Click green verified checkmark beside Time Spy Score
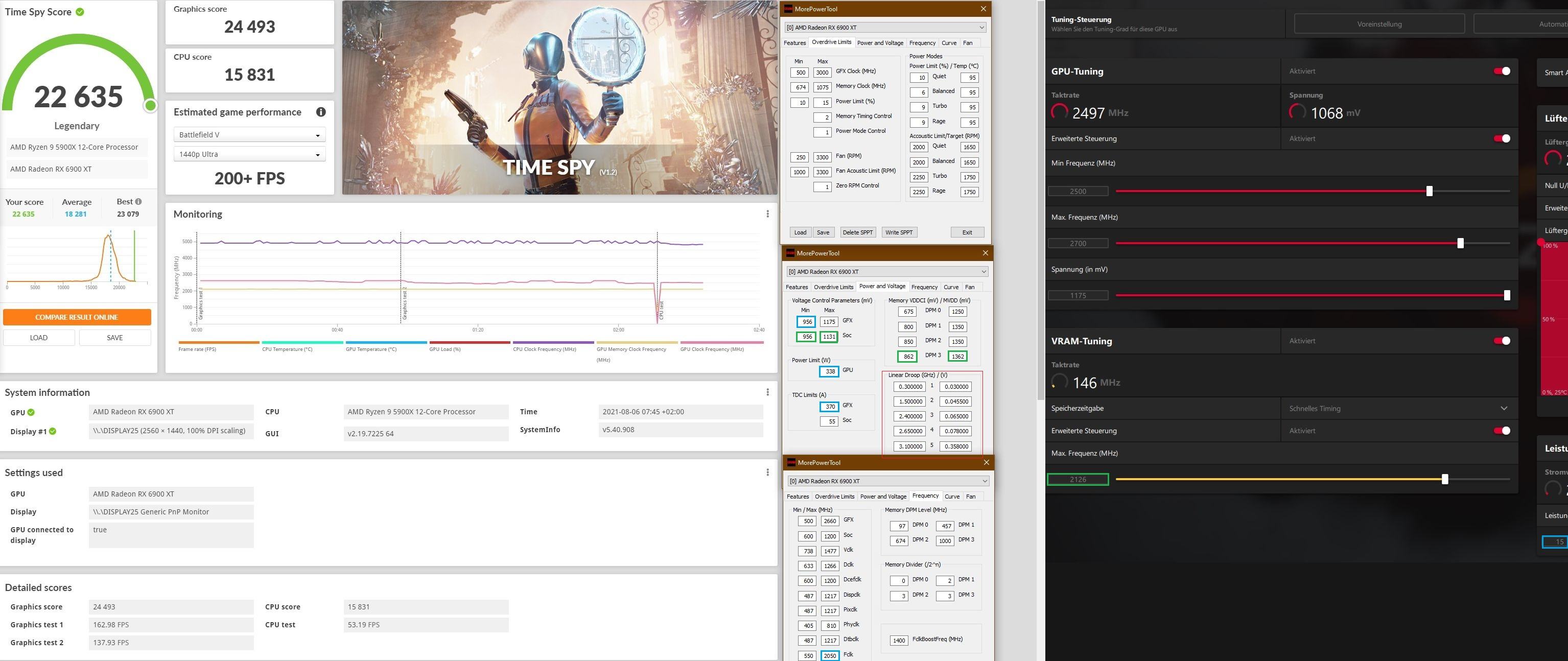 [80, 12]
